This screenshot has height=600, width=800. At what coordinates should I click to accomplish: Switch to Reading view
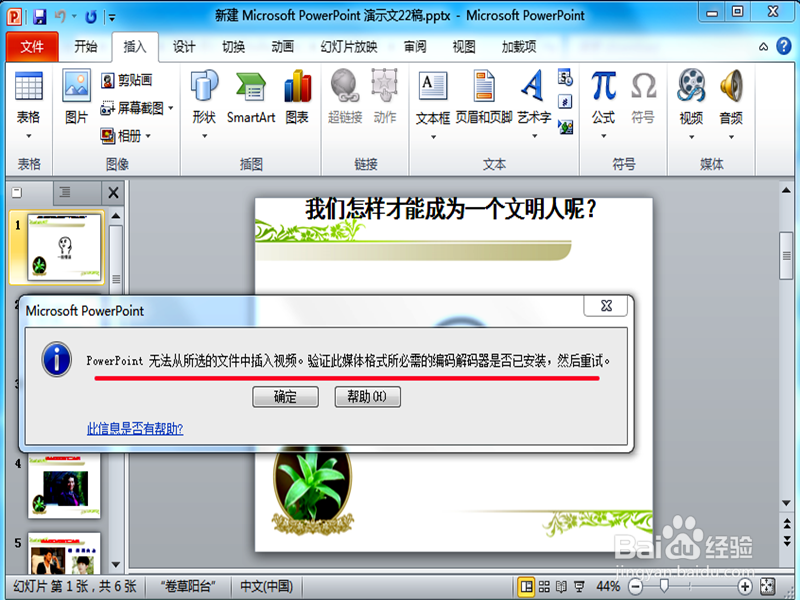pos(561,587)
